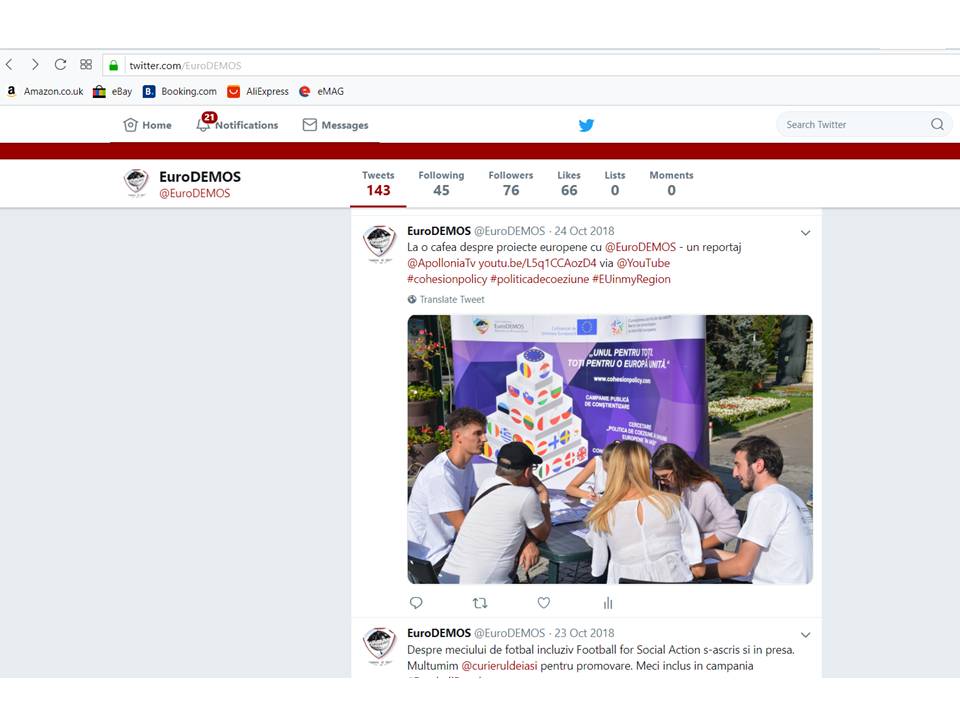Open the Messages tab
The image size is (960, 720).
336,125
